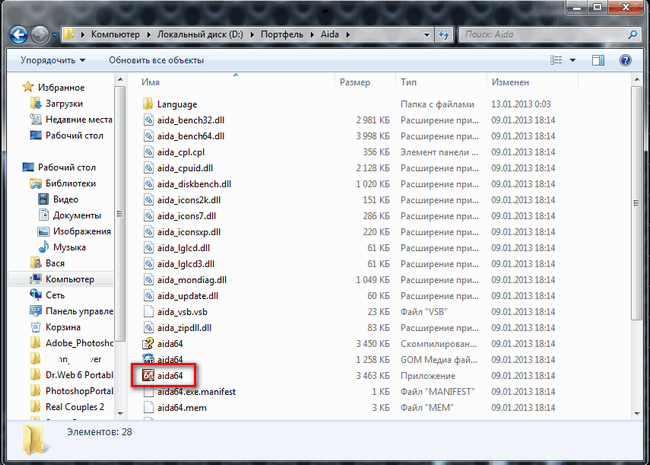Click the 'Изображения' library icon
This screenshot has height=465, width=650.
click(x=43, y=231)
